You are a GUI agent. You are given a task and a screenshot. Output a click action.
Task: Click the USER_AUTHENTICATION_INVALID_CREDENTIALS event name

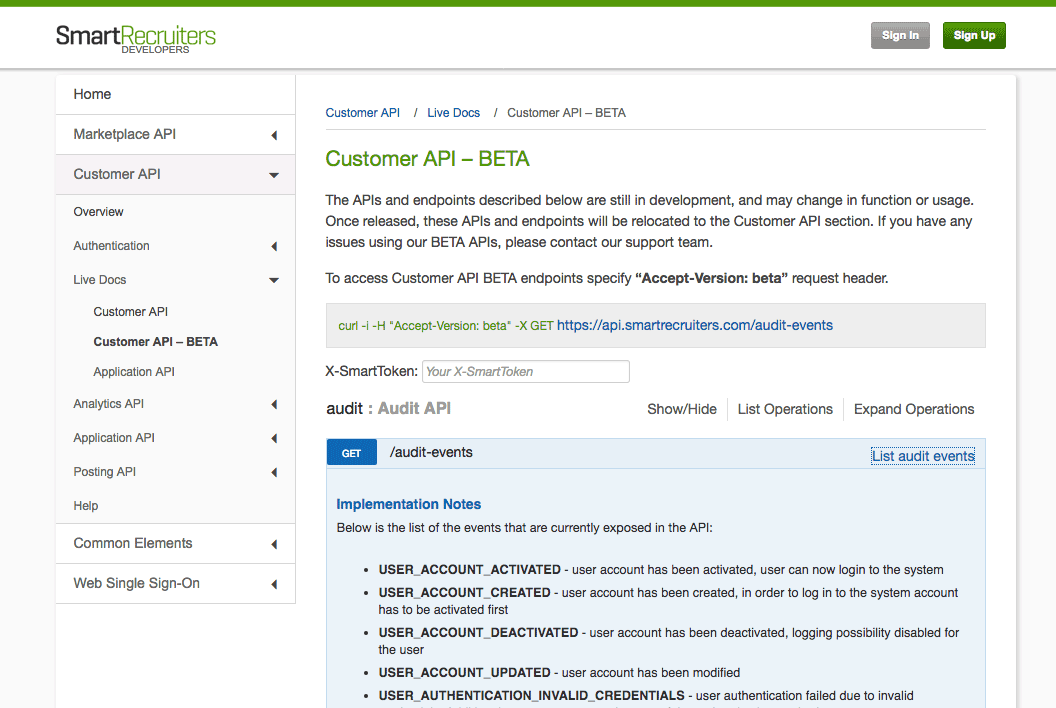pos(531,696)
